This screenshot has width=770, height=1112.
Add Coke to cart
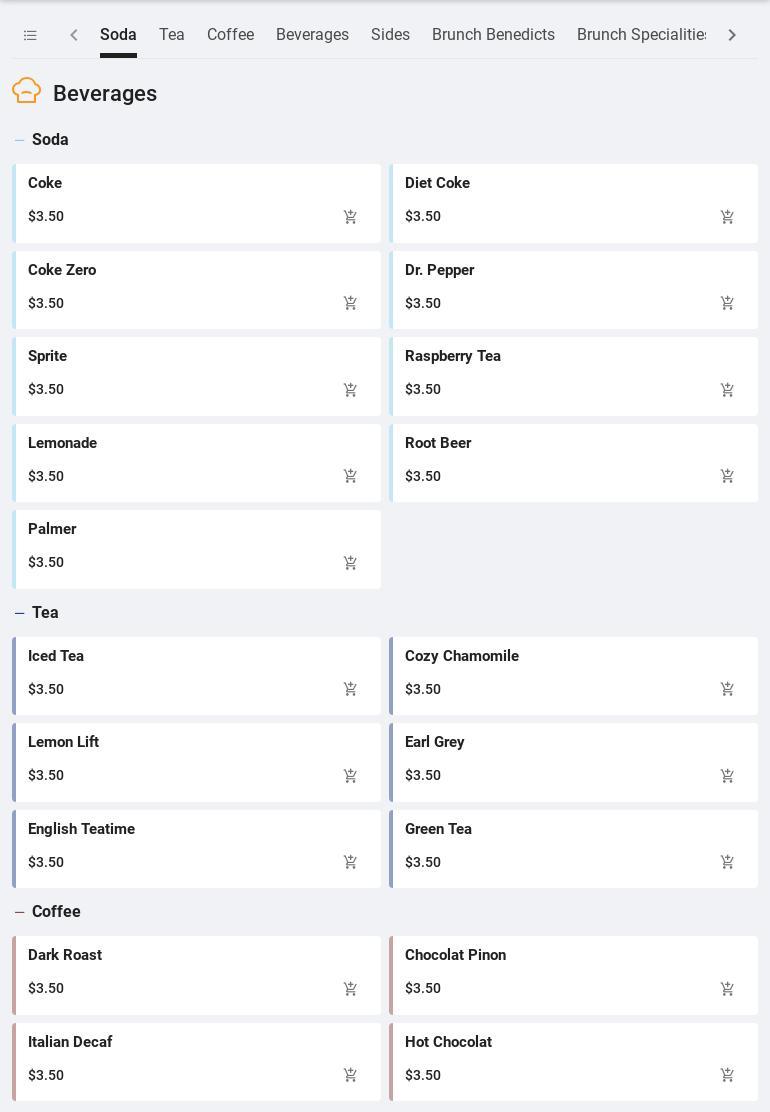(350, 217)
